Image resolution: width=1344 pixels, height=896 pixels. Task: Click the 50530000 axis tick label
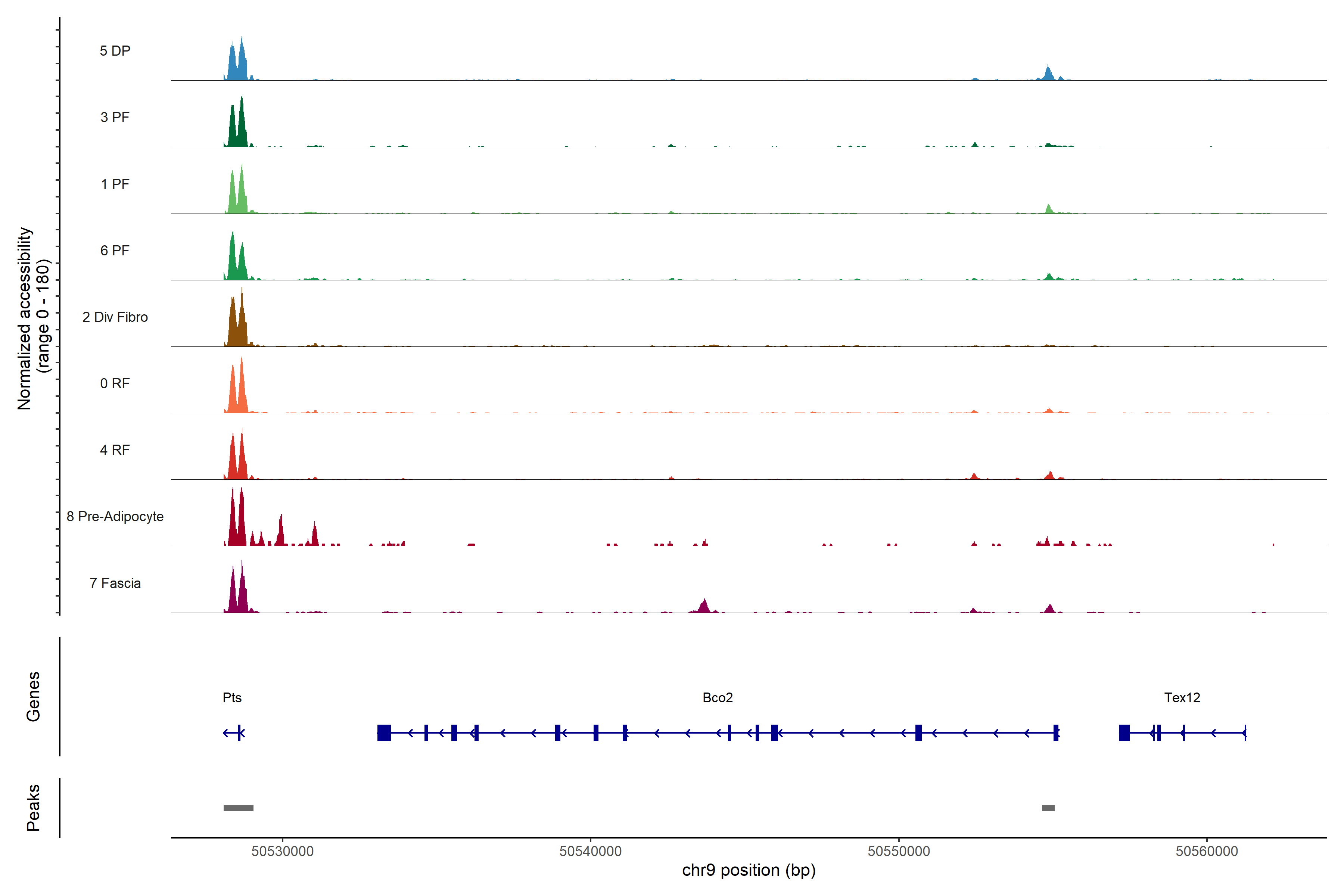tap(282, 851)
